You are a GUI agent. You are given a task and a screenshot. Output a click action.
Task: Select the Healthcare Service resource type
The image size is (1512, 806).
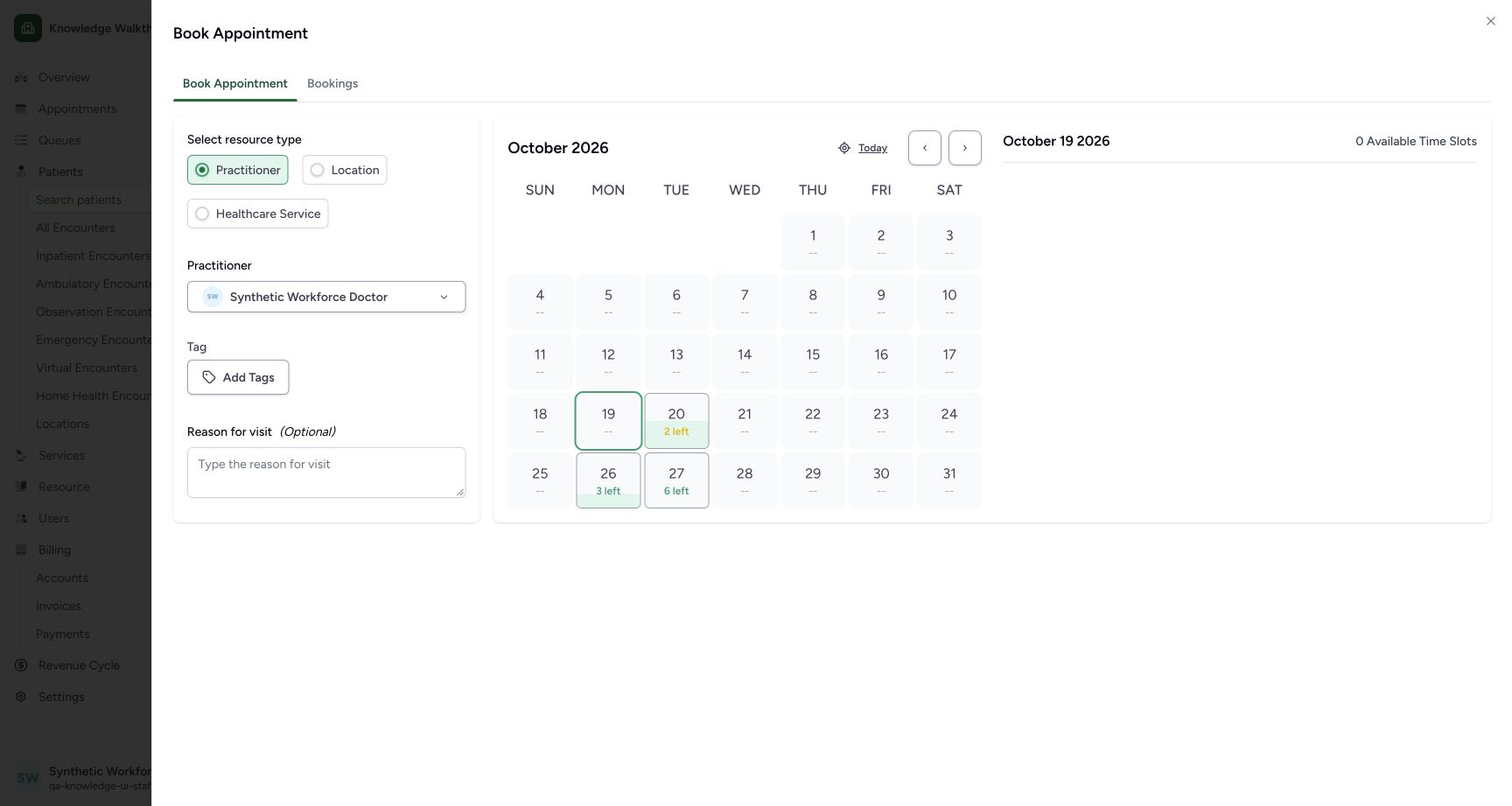click(x=257, y=214)
